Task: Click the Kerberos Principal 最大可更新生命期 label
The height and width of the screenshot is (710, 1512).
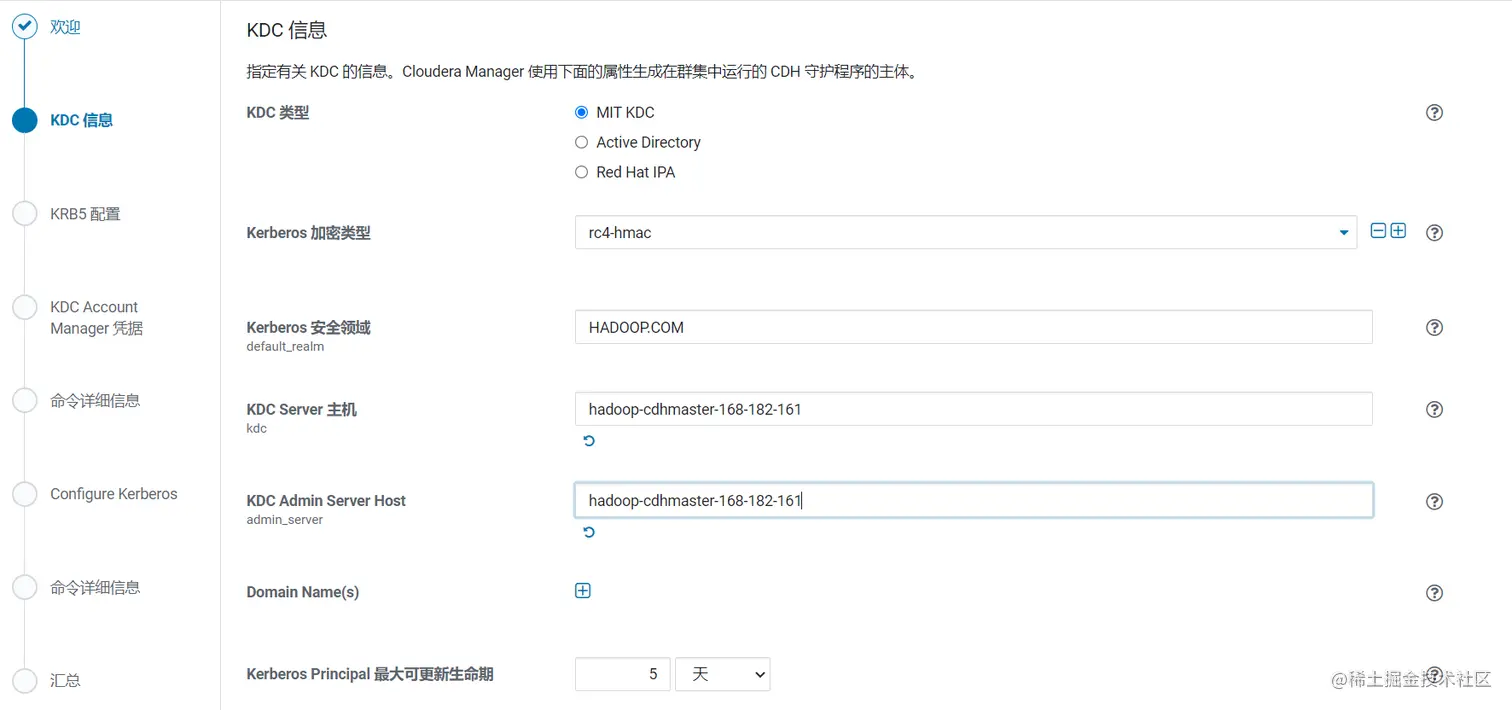Action: (370, 674)
